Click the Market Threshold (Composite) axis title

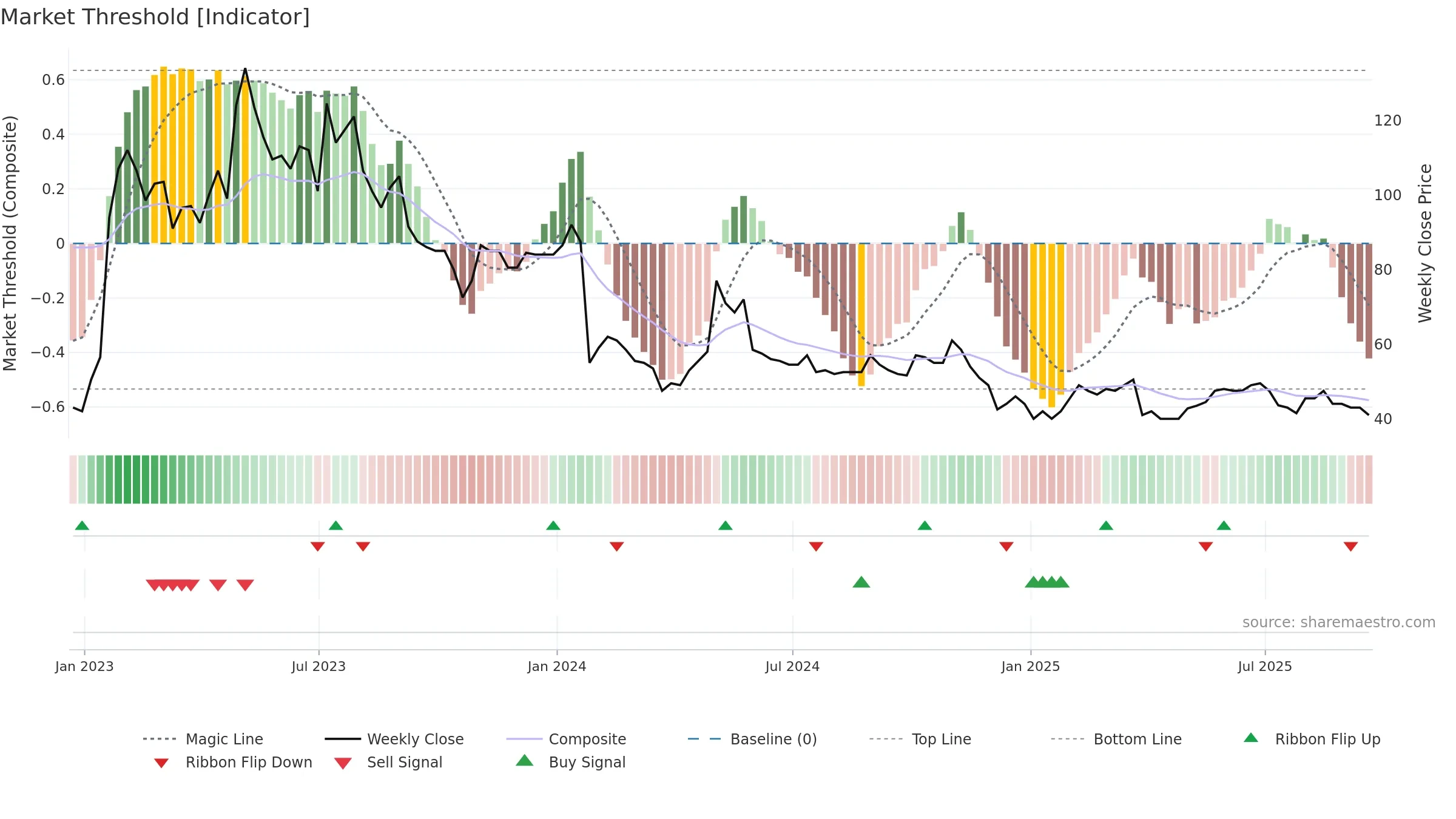coord(10,243)
